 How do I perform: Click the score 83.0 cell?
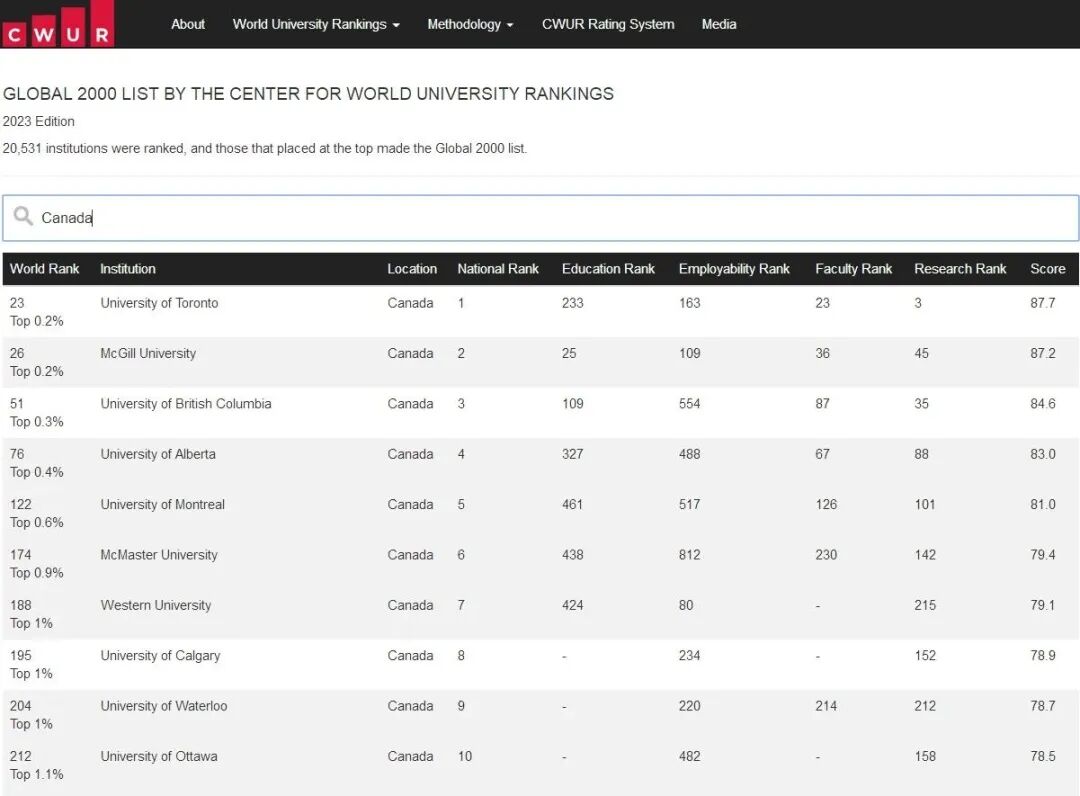tap(1043, 454)
